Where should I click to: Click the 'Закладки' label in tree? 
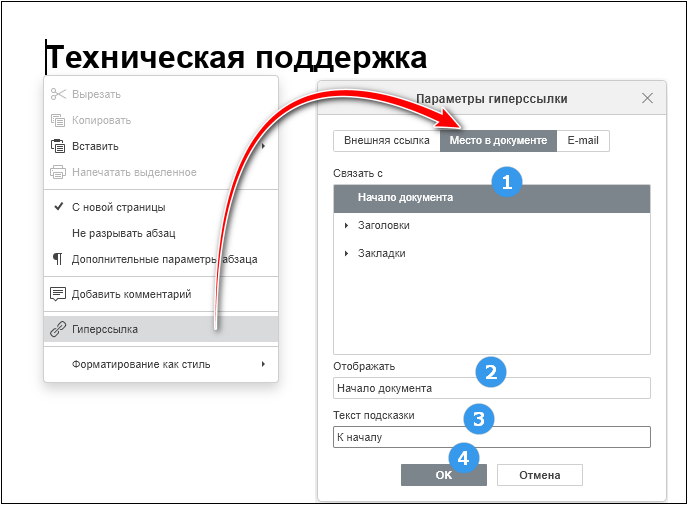coord(381,254)
